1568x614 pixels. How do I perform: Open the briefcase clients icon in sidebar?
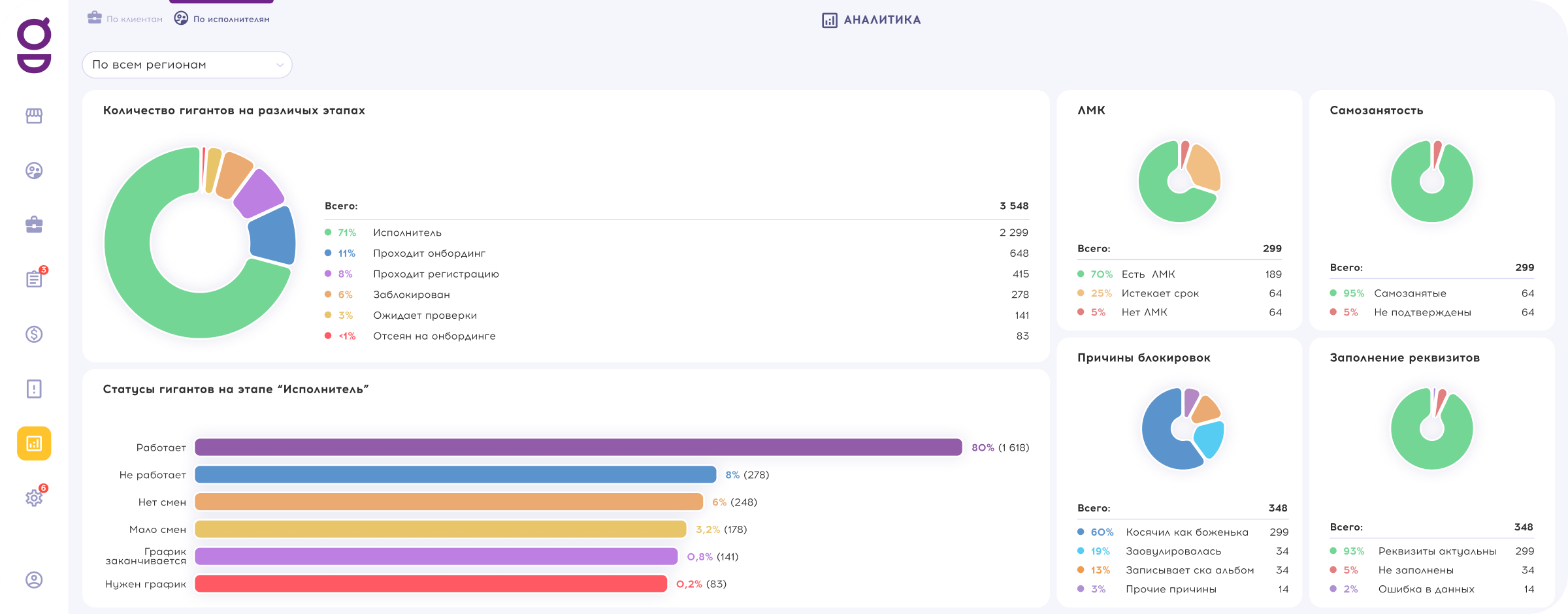coord(34,225)
